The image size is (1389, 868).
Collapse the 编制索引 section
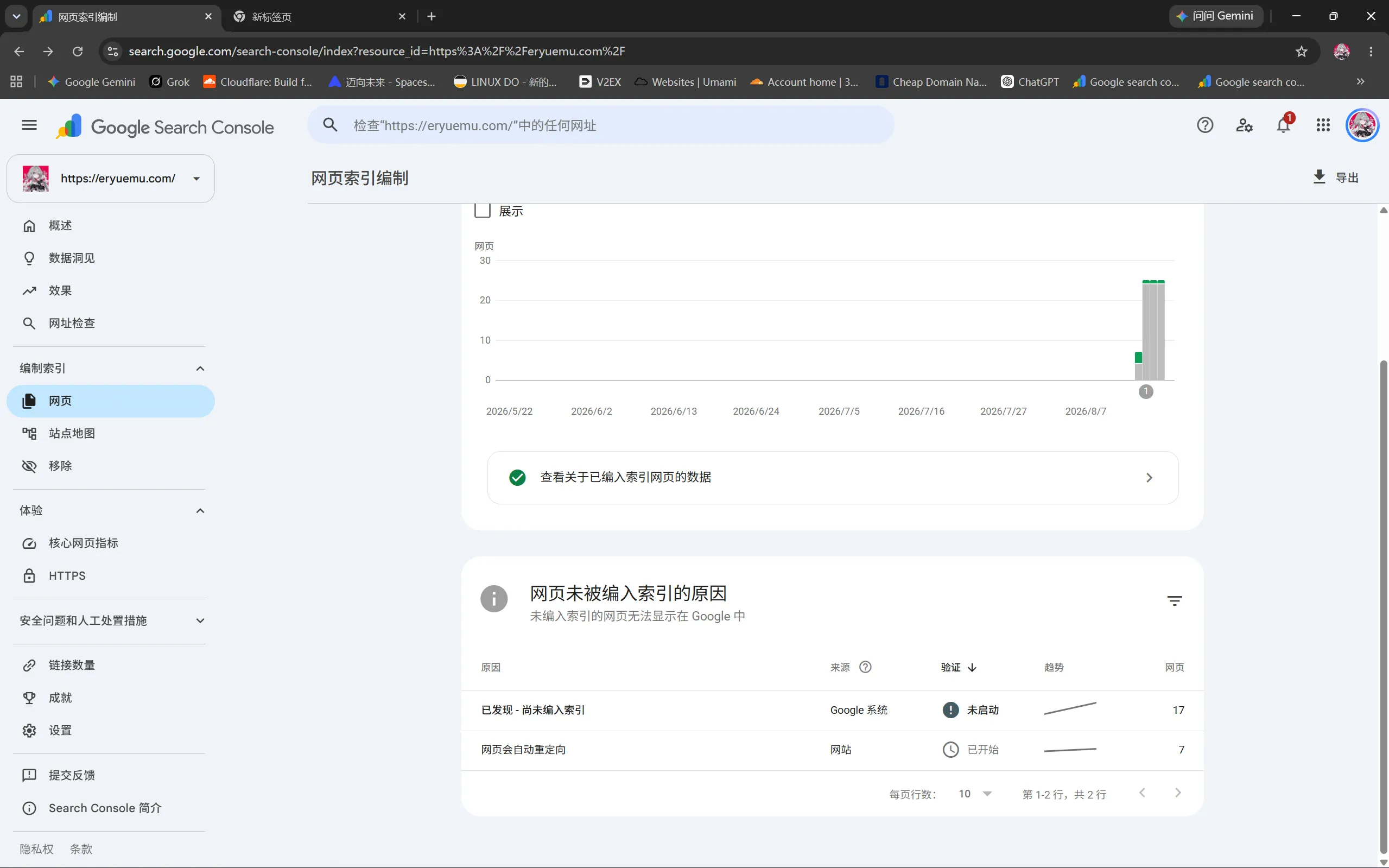coord(200,368)
